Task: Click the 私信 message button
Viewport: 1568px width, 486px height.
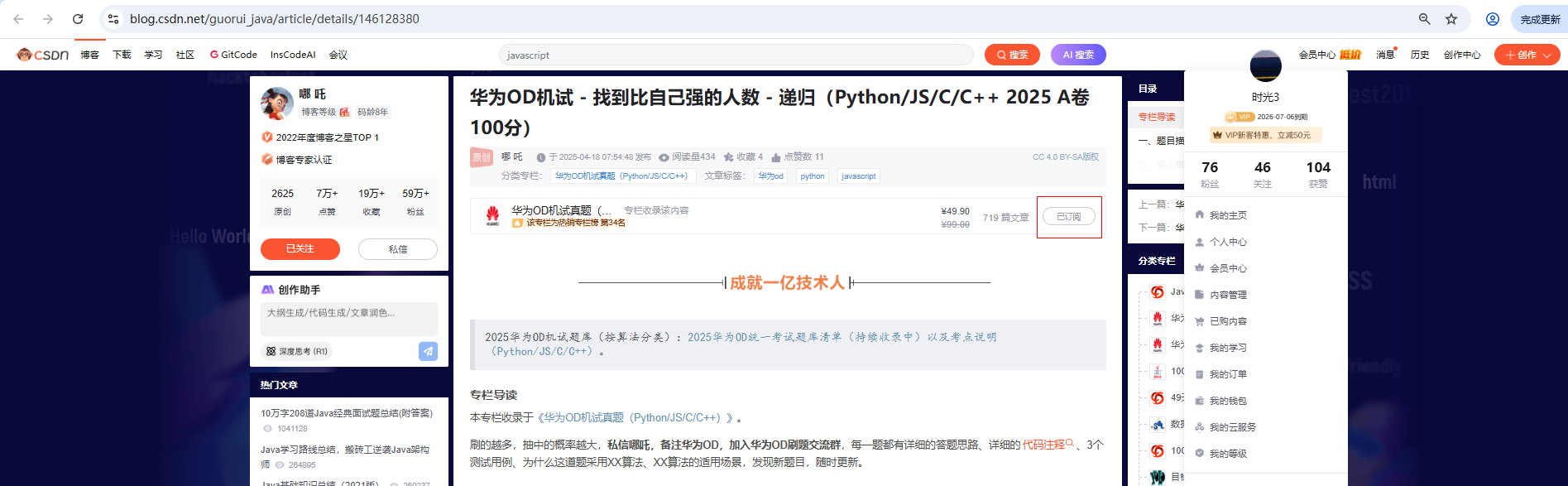Action: (x=398, y=248)
